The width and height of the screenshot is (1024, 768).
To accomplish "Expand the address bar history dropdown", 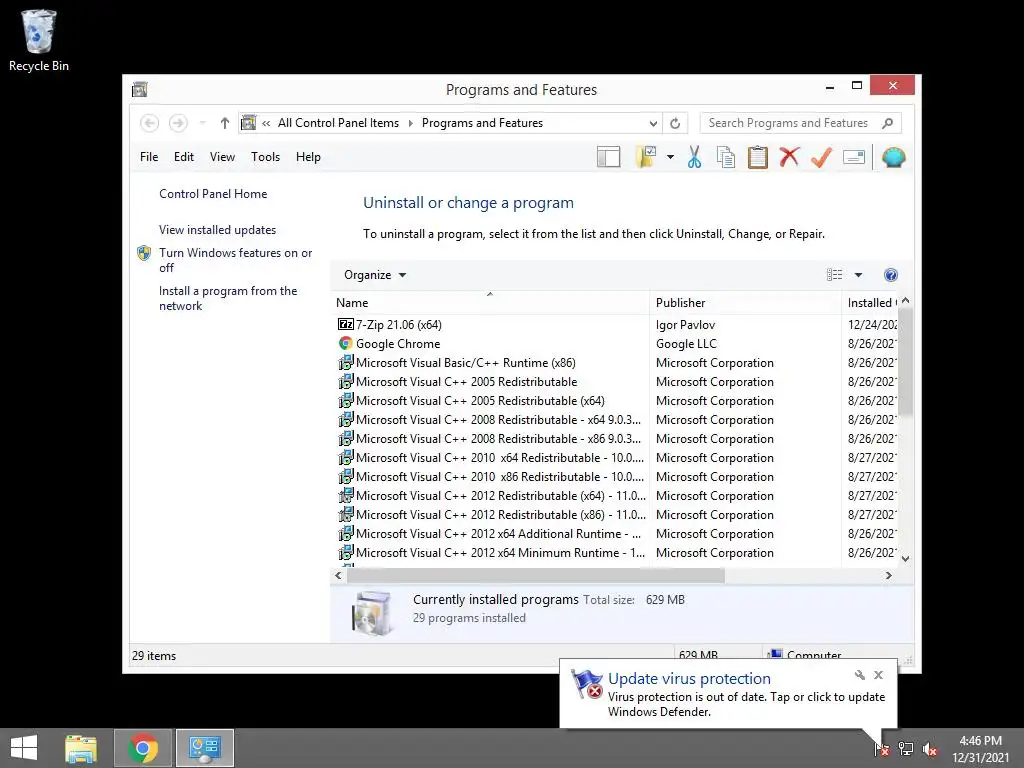I will click(652, 123).
